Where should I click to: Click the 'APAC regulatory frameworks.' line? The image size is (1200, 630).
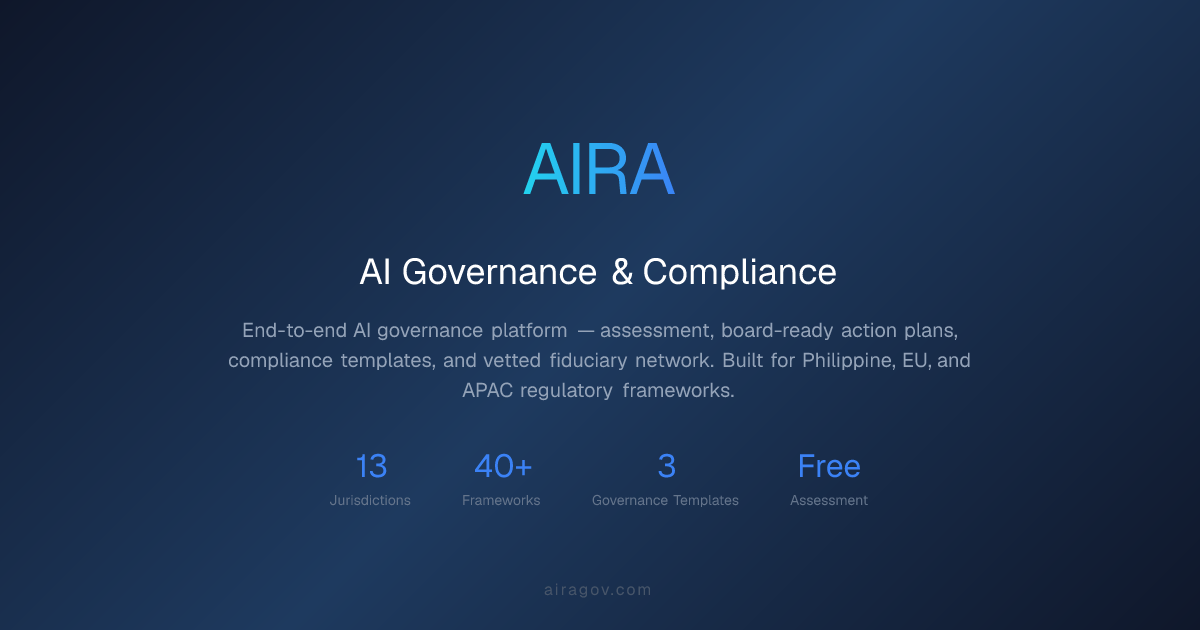(x=598, y=390)
